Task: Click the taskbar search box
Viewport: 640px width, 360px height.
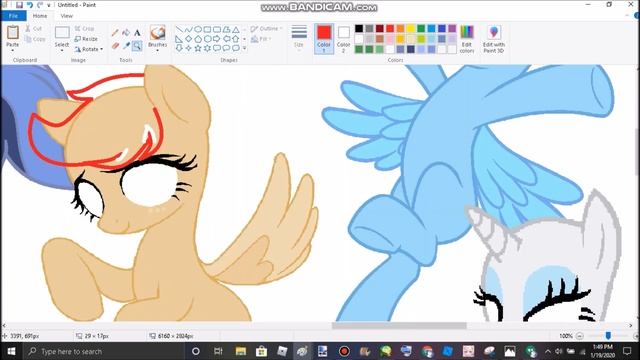Action: coord(103,351)
